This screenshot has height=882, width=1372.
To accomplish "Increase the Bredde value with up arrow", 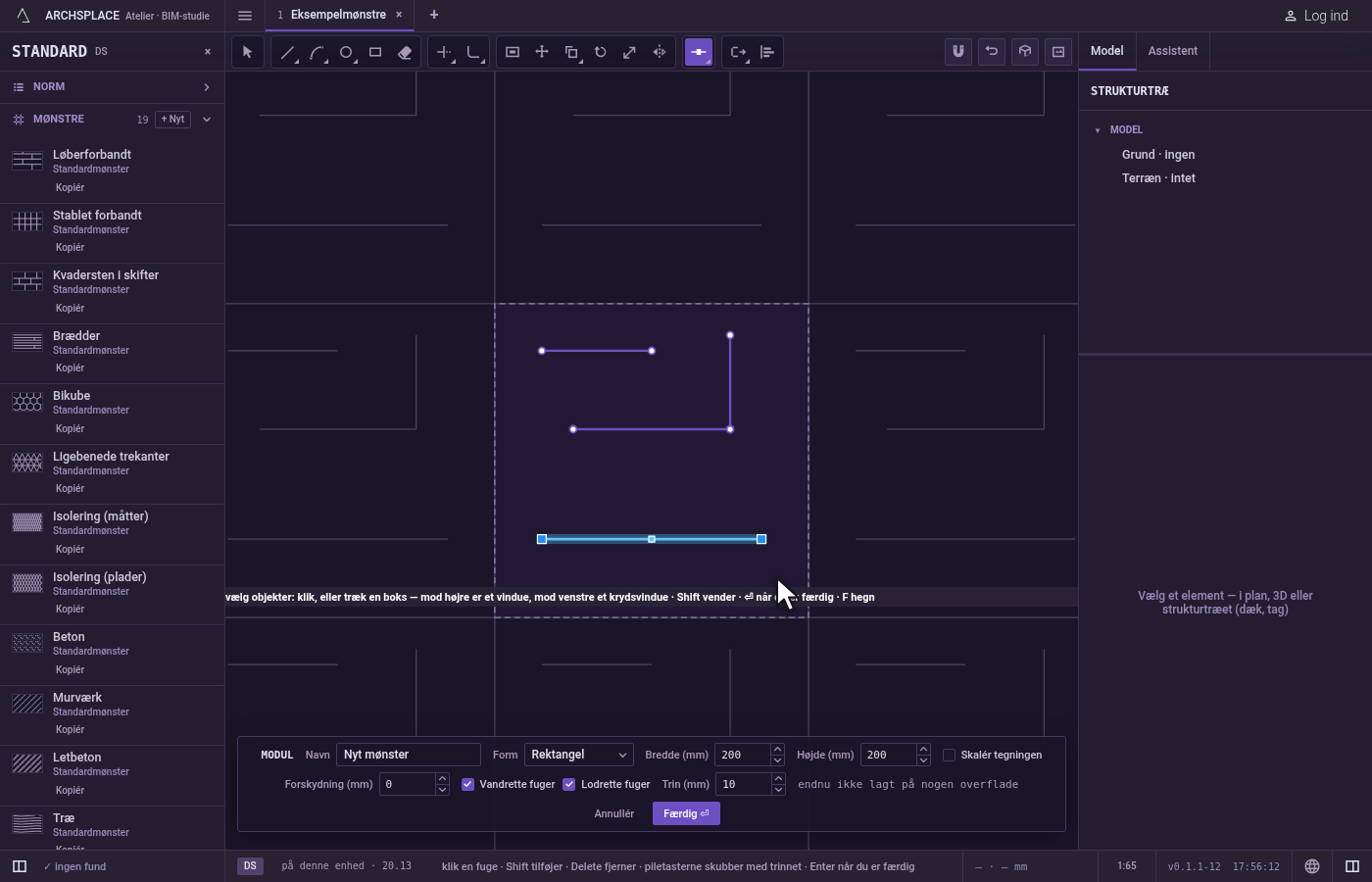I will [x=777, y=750].
